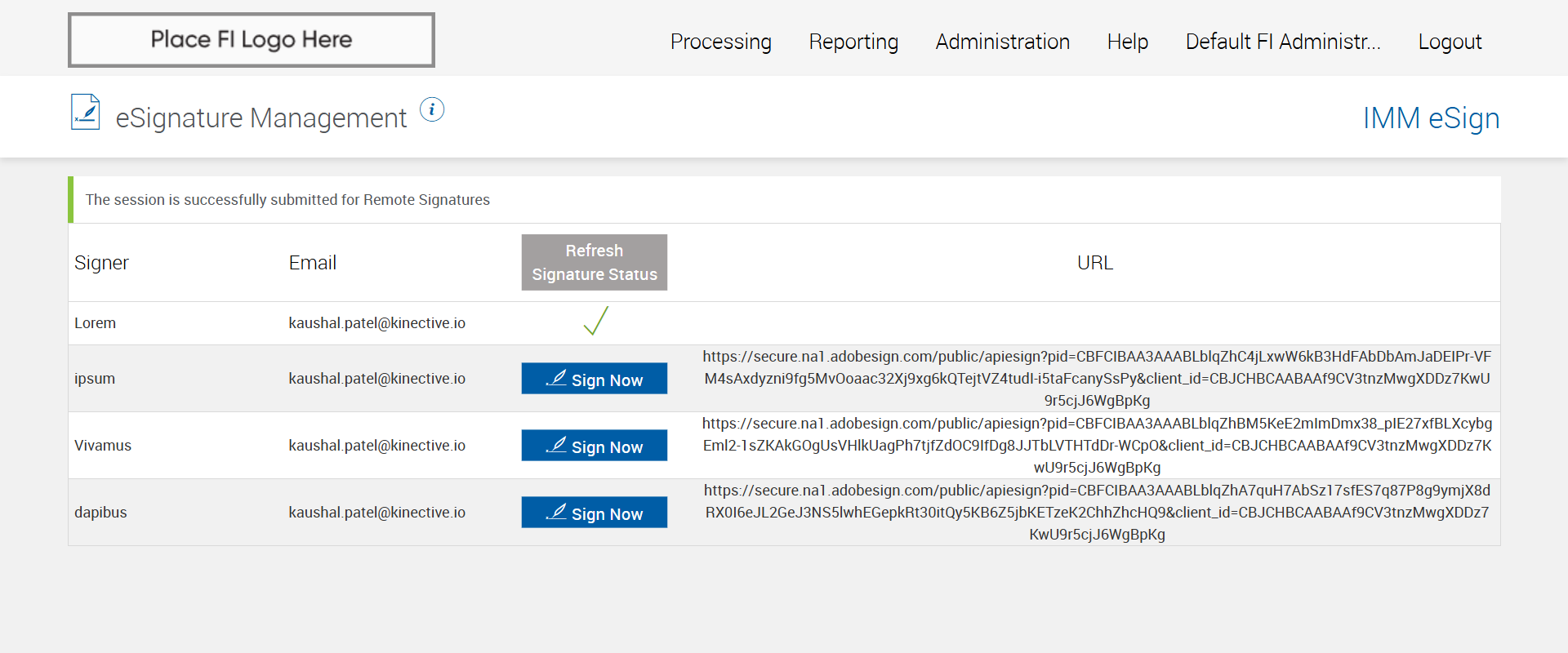Click the Signer column header
This screenshot has height=653, width=1568.
point(101,263)
